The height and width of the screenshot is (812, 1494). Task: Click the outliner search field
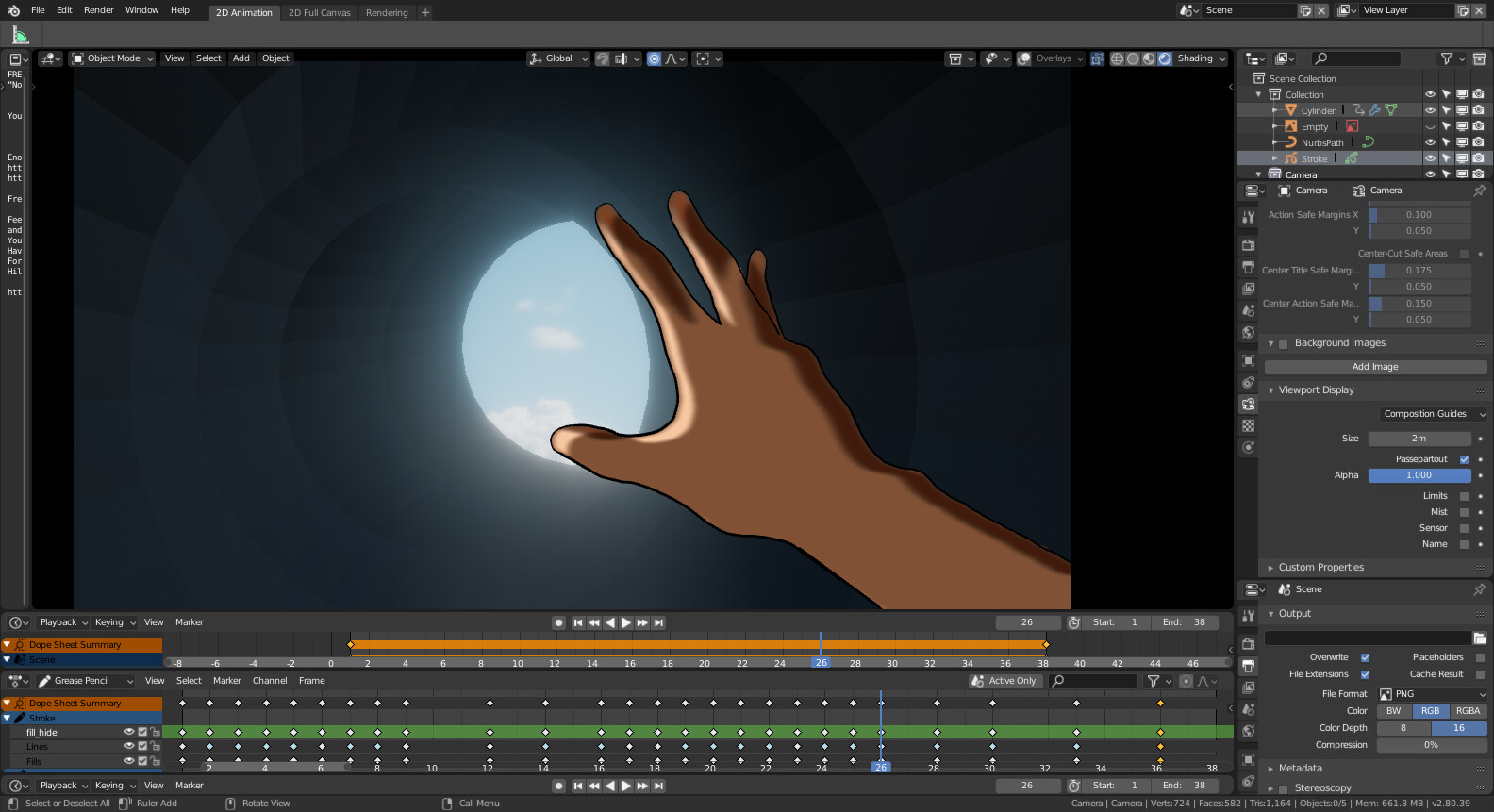[x=1356, y=58]
